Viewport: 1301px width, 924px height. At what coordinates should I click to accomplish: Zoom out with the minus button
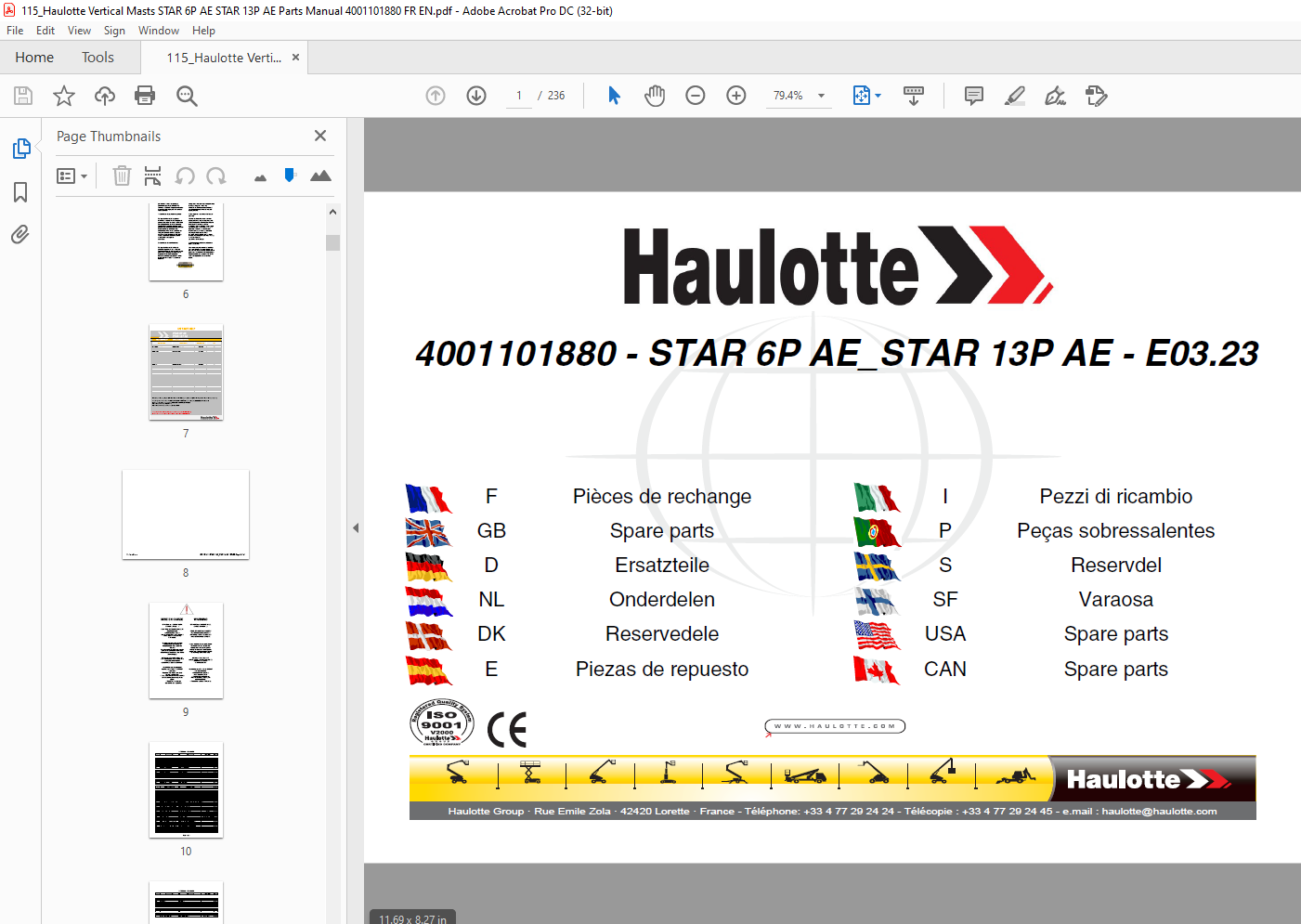coord(696,96)
